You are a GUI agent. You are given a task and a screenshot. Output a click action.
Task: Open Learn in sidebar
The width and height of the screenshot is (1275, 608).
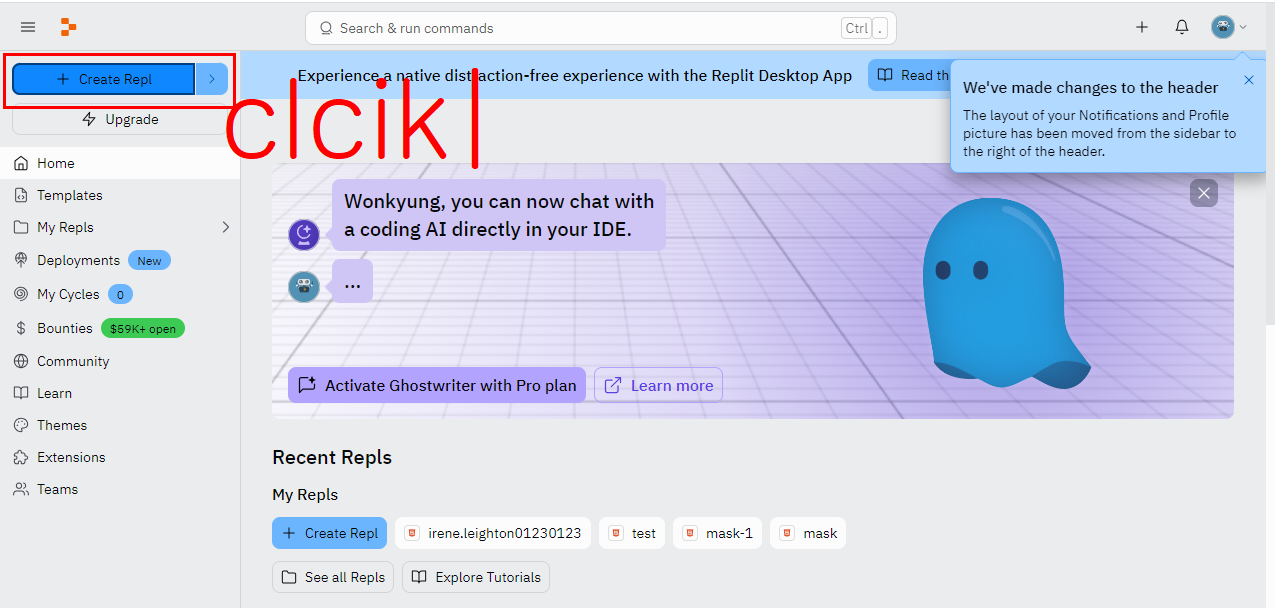tap(120, 393)
